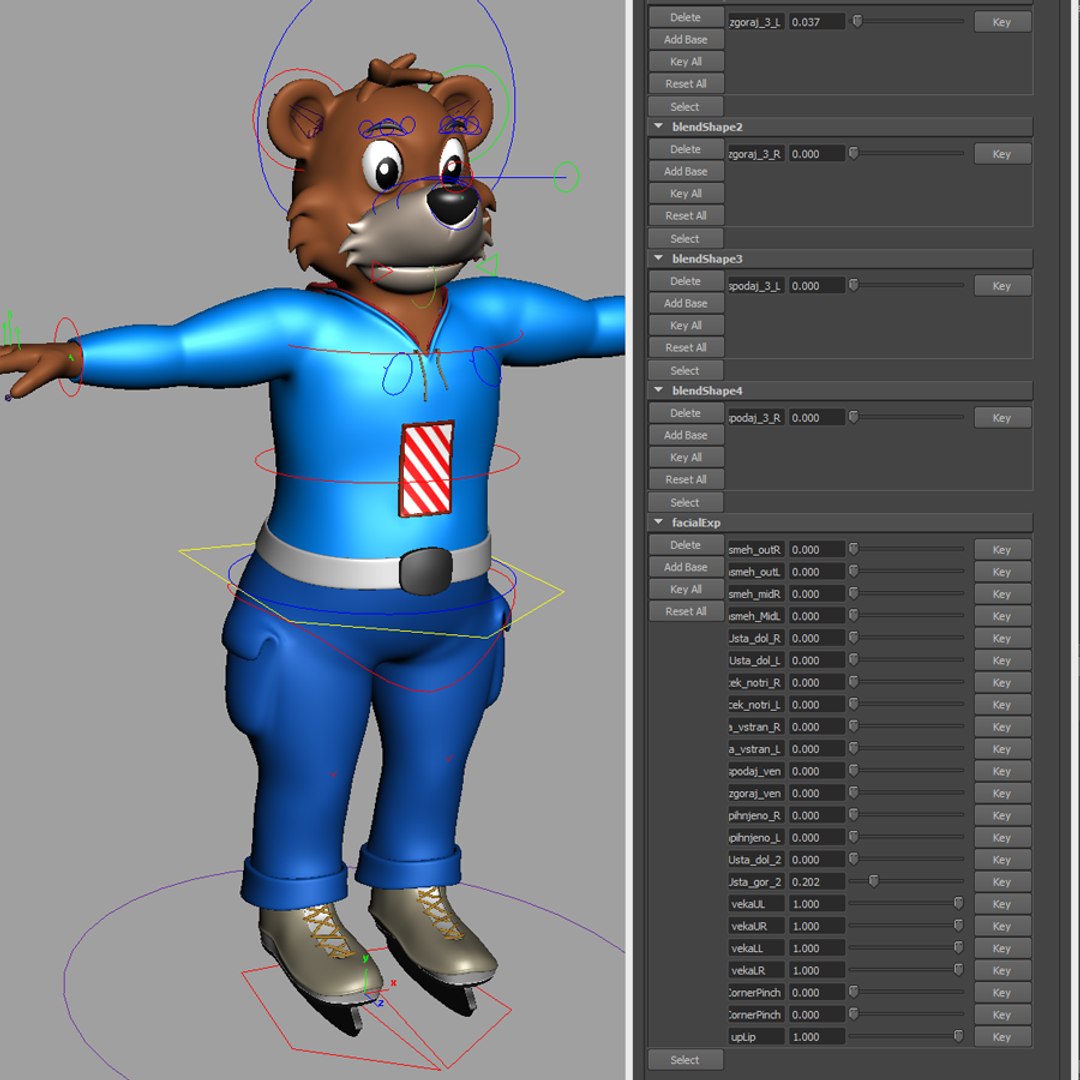Click the red-white striped patch on the bear's chest
This screenshot has height=1080, width=1080.
pyautogui.click(x=427, y=468)
